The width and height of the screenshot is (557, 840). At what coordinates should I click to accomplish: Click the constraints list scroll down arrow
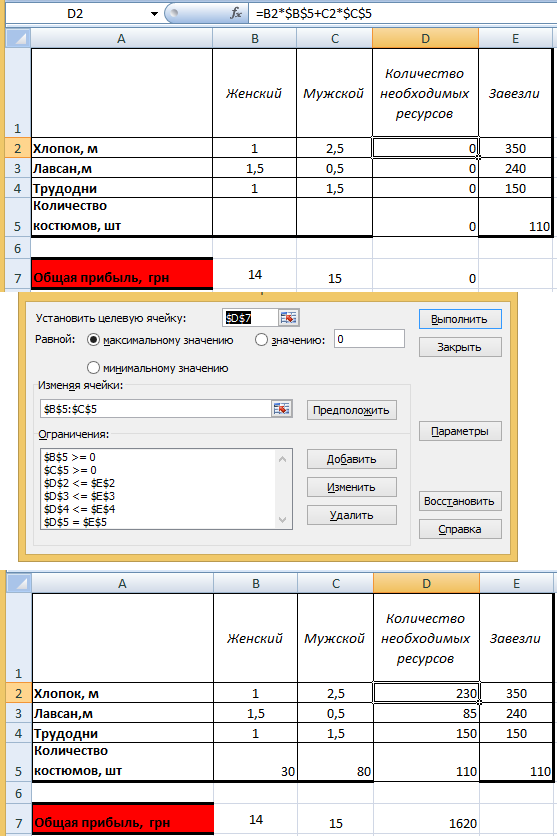point(283,519)
